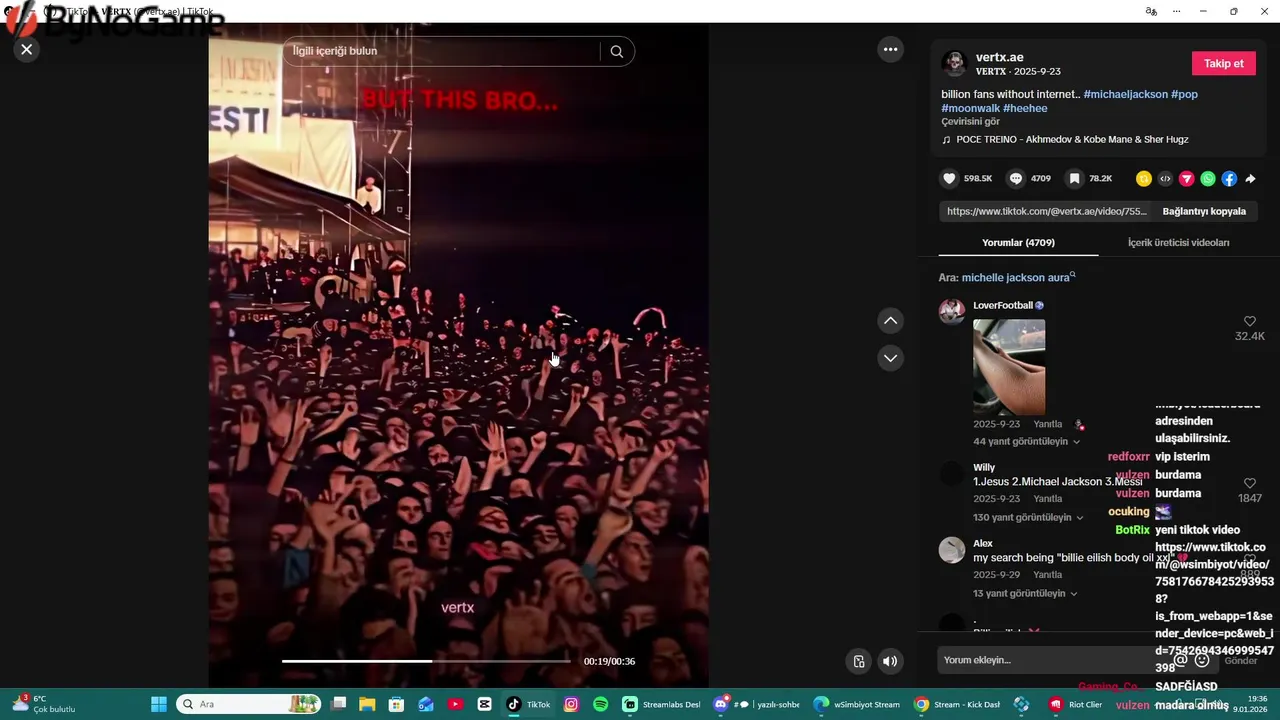The width and height of the screenshot is (1280, 720).
Task: Toggle the video volume speaker icon
Action: pyautogui.click(x=890, y=661)
